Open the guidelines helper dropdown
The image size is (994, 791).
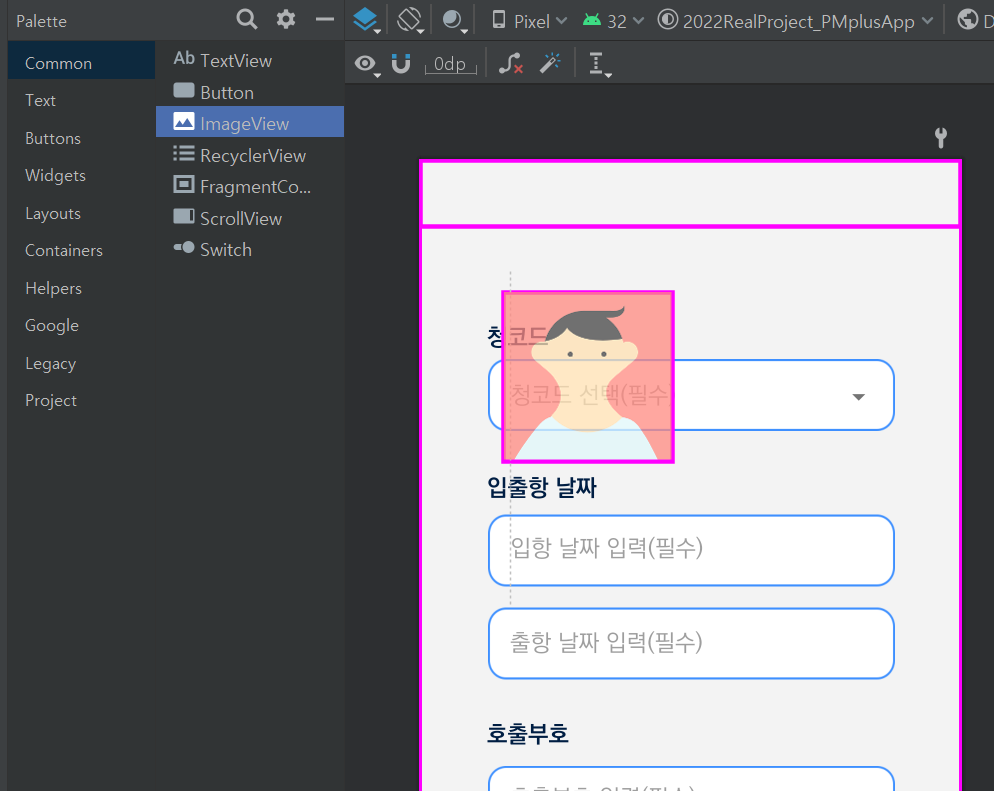coord(599,64)
